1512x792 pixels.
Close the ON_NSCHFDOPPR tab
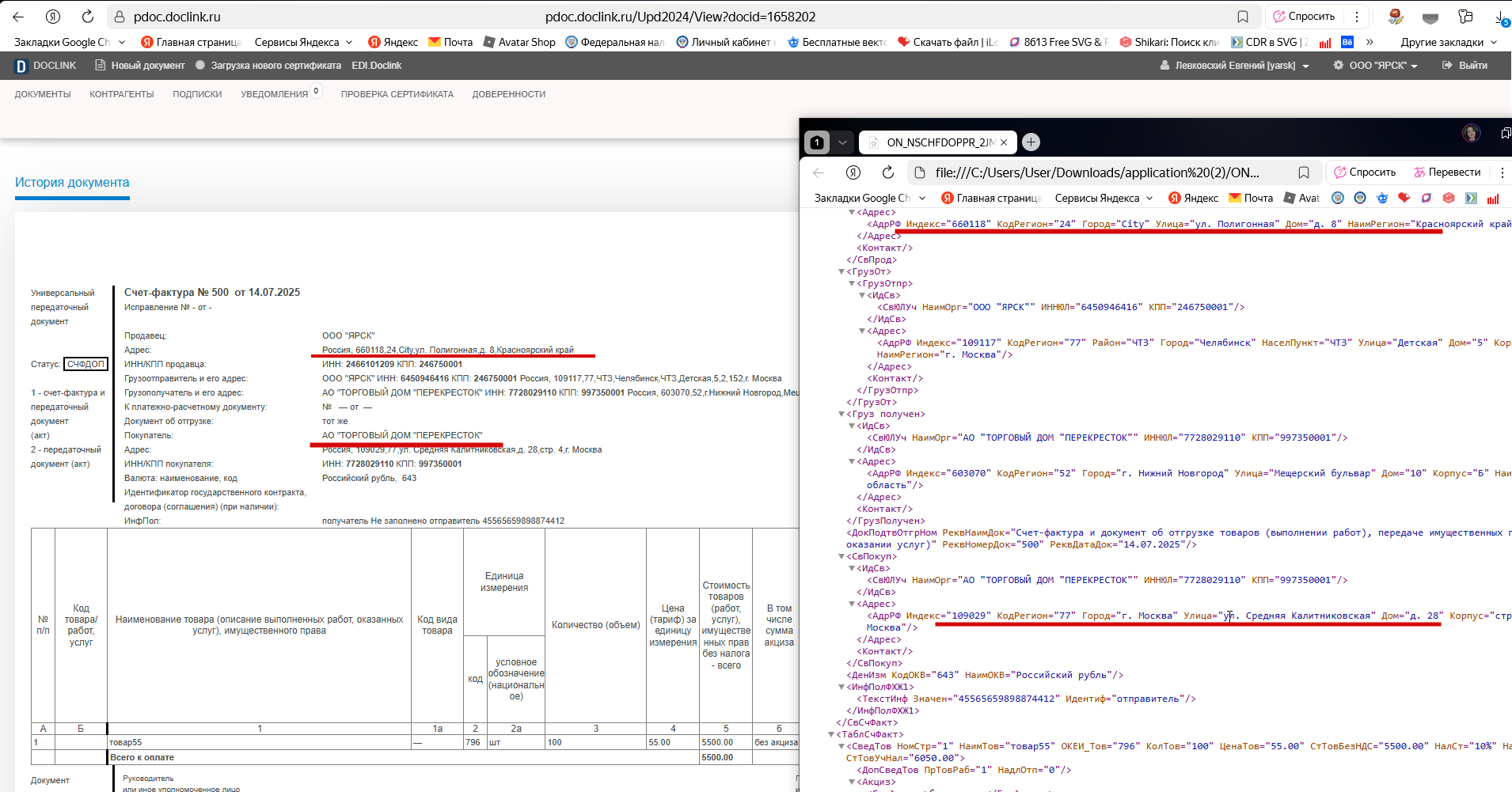1004,142
